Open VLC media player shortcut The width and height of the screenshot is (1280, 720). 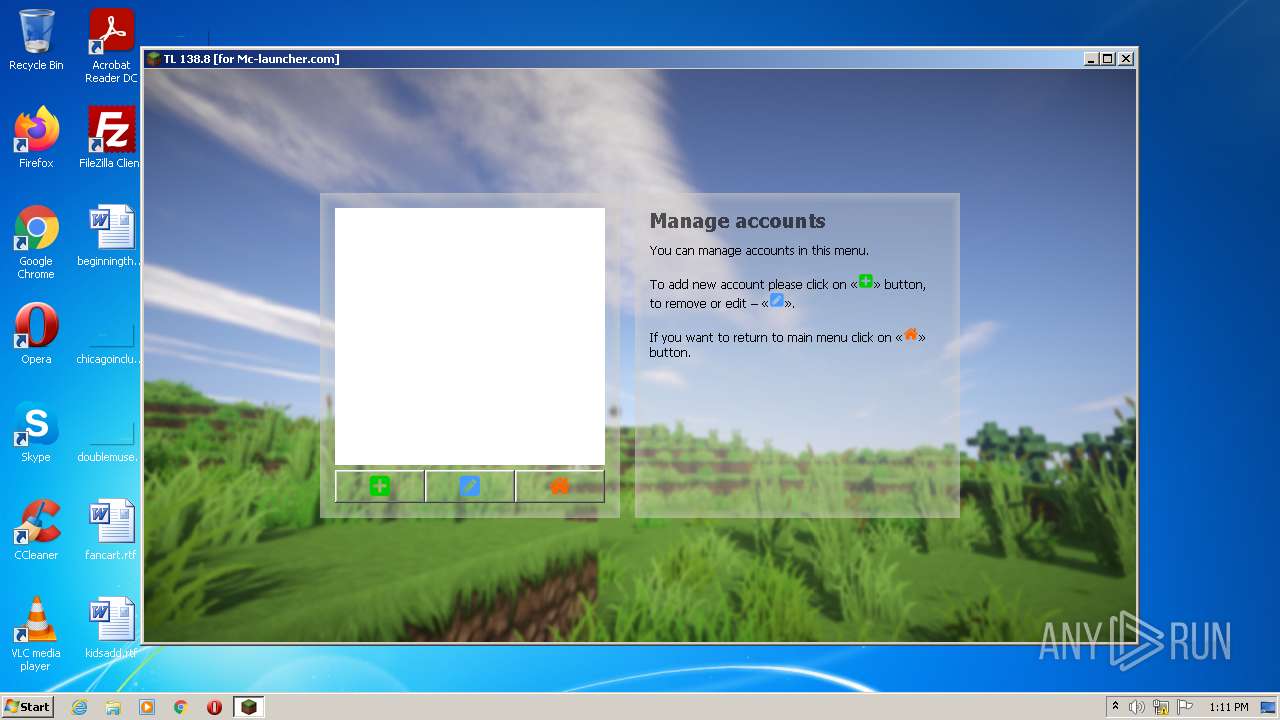pos(36,634)
